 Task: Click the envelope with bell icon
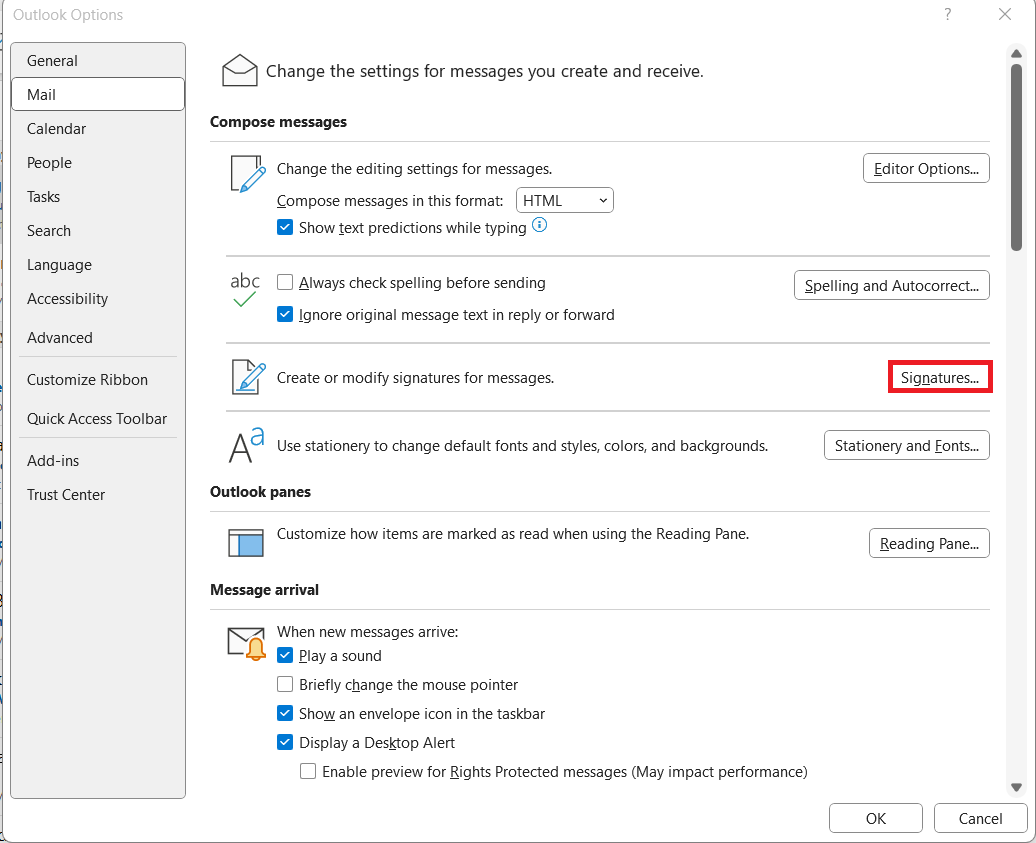[x=246, y=643]
